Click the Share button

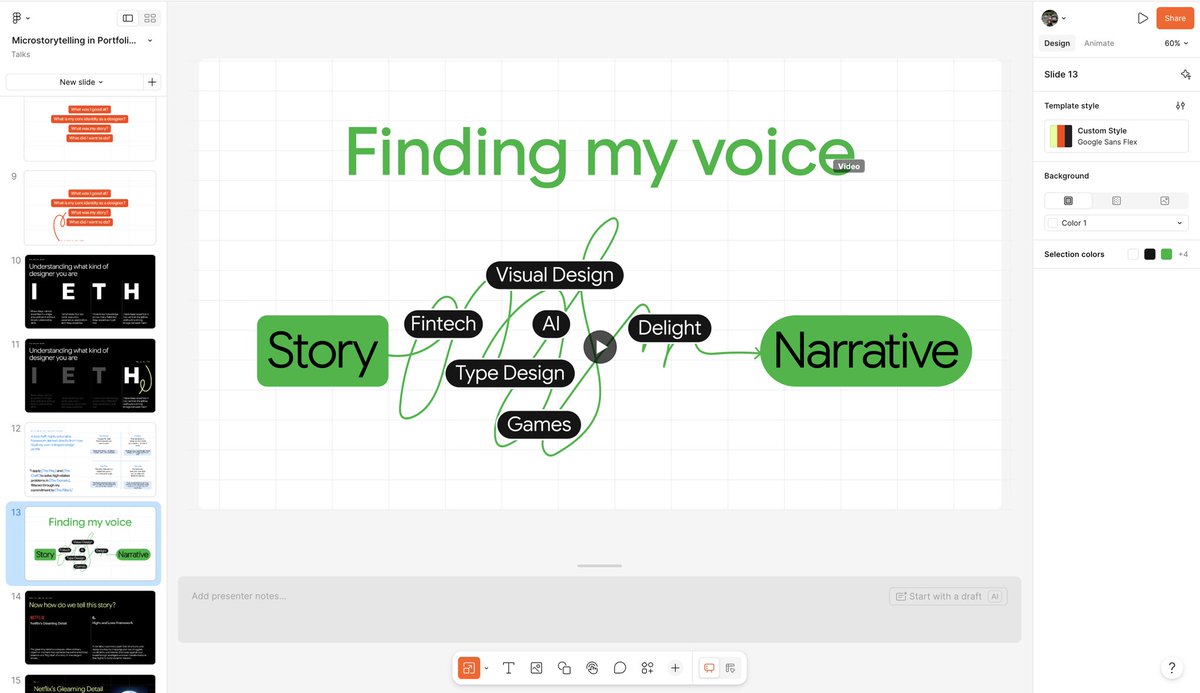coord(1175,18)
